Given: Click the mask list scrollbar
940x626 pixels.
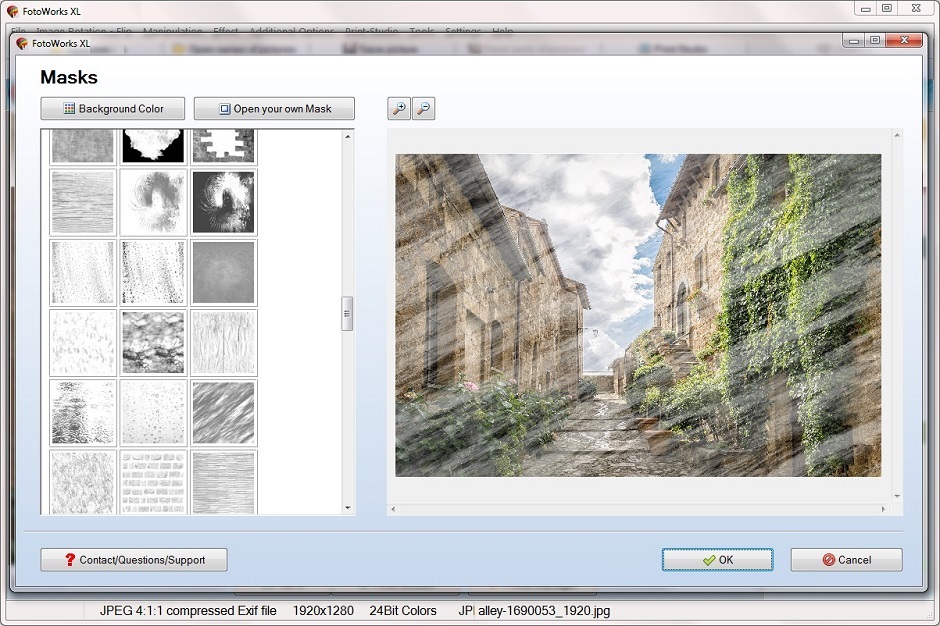Looking at the screenshot, I should click(x=347, y=314).
